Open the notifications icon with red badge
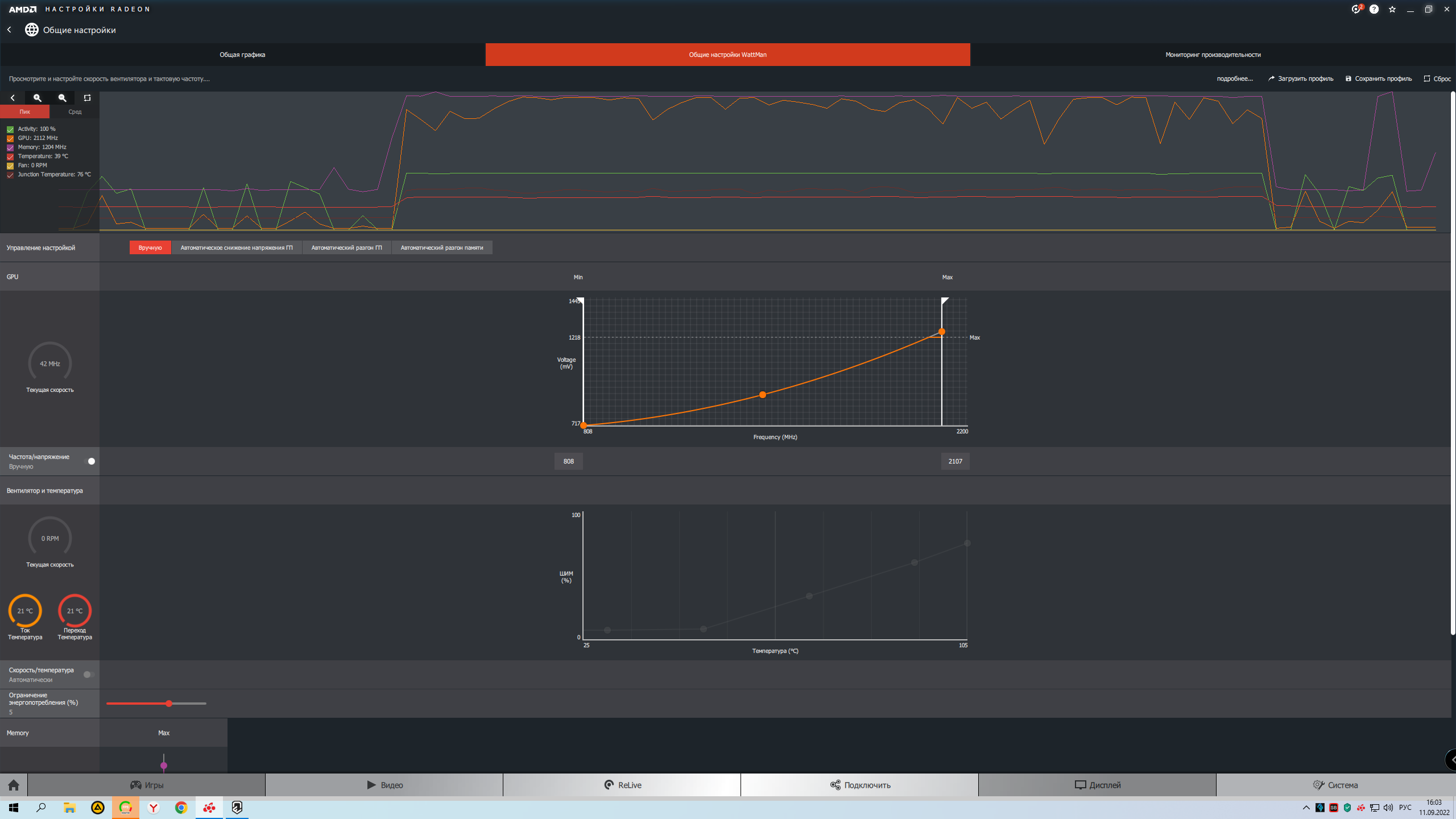 click(1356, 9)
